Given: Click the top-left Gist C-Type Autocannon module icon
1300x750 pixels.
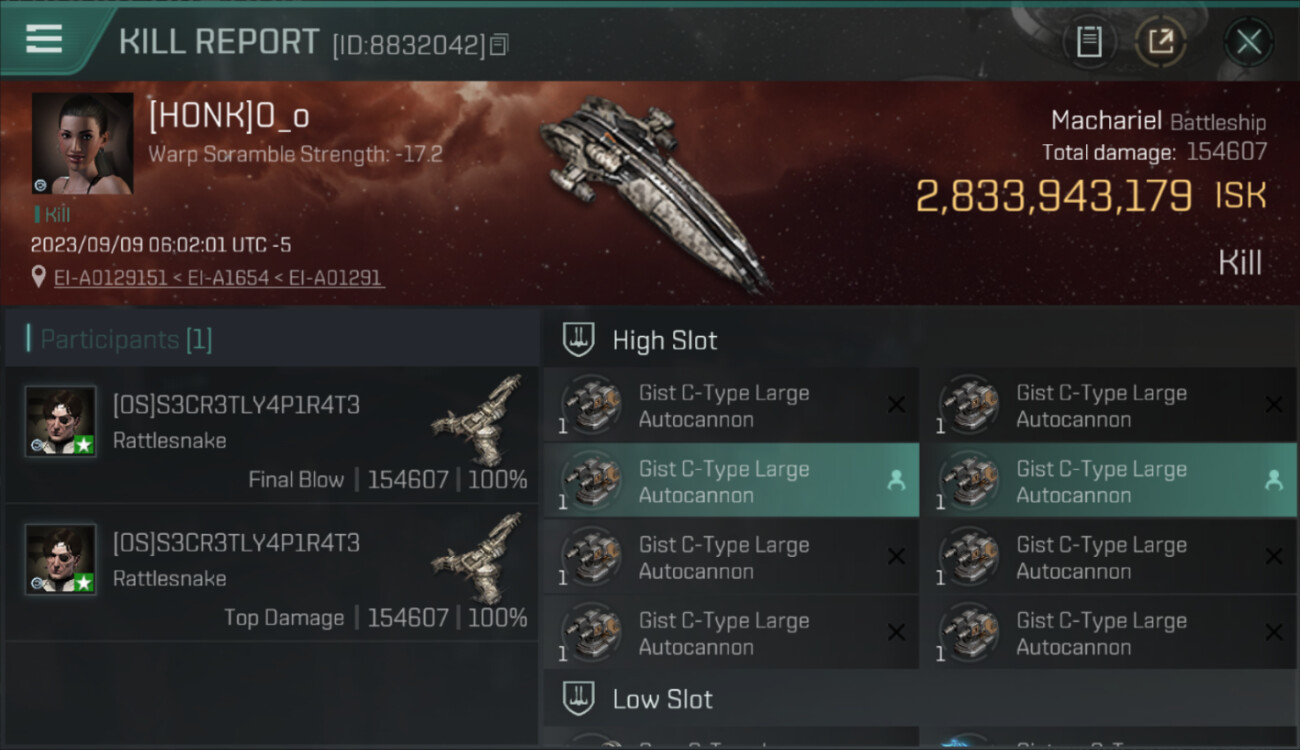Looking at the screenshot, I should pos(590,405).
